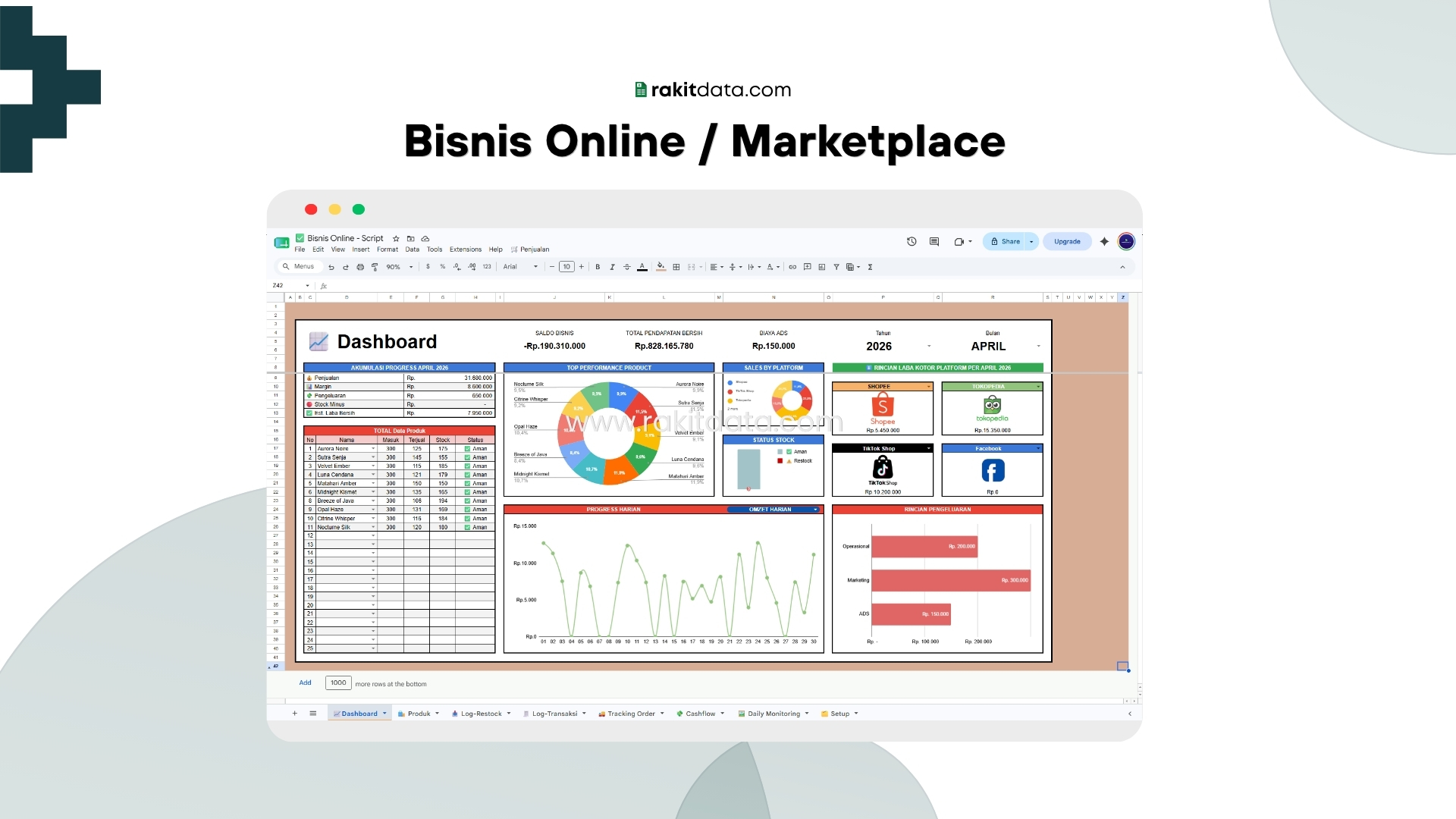Open the File menu
The image size is (1456, 819).
pyautogui.click(x=300, y=249)
